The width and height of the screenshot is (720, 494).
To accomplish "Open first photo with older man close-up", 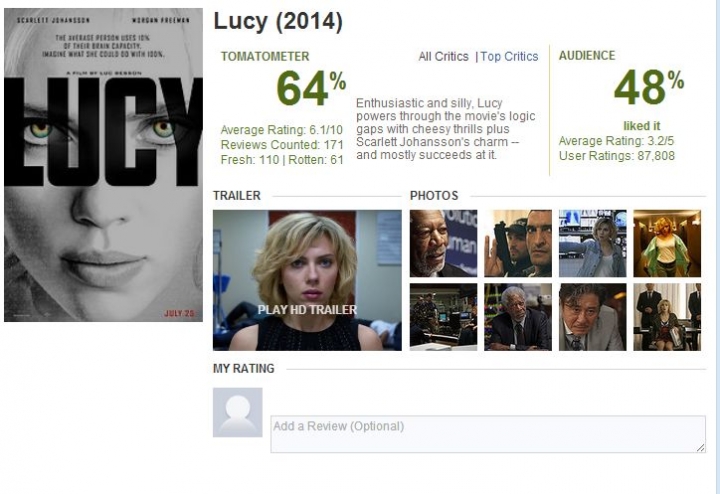I will pyautogui.click(x=444, y=243).
